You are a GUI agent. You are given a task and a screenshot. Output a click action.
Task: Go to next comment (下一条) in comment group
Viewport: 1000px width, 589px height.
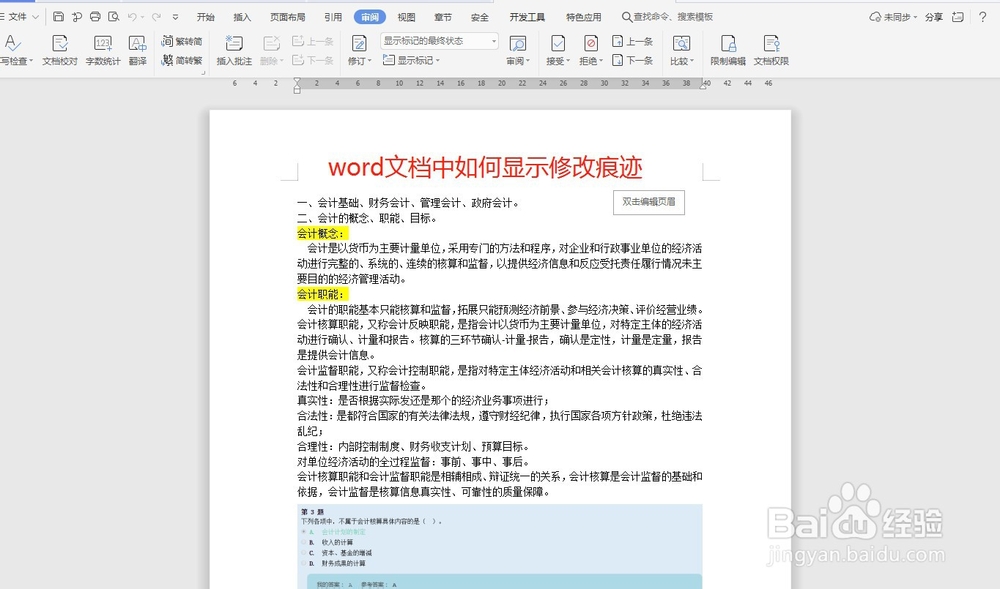coord(312,61)
